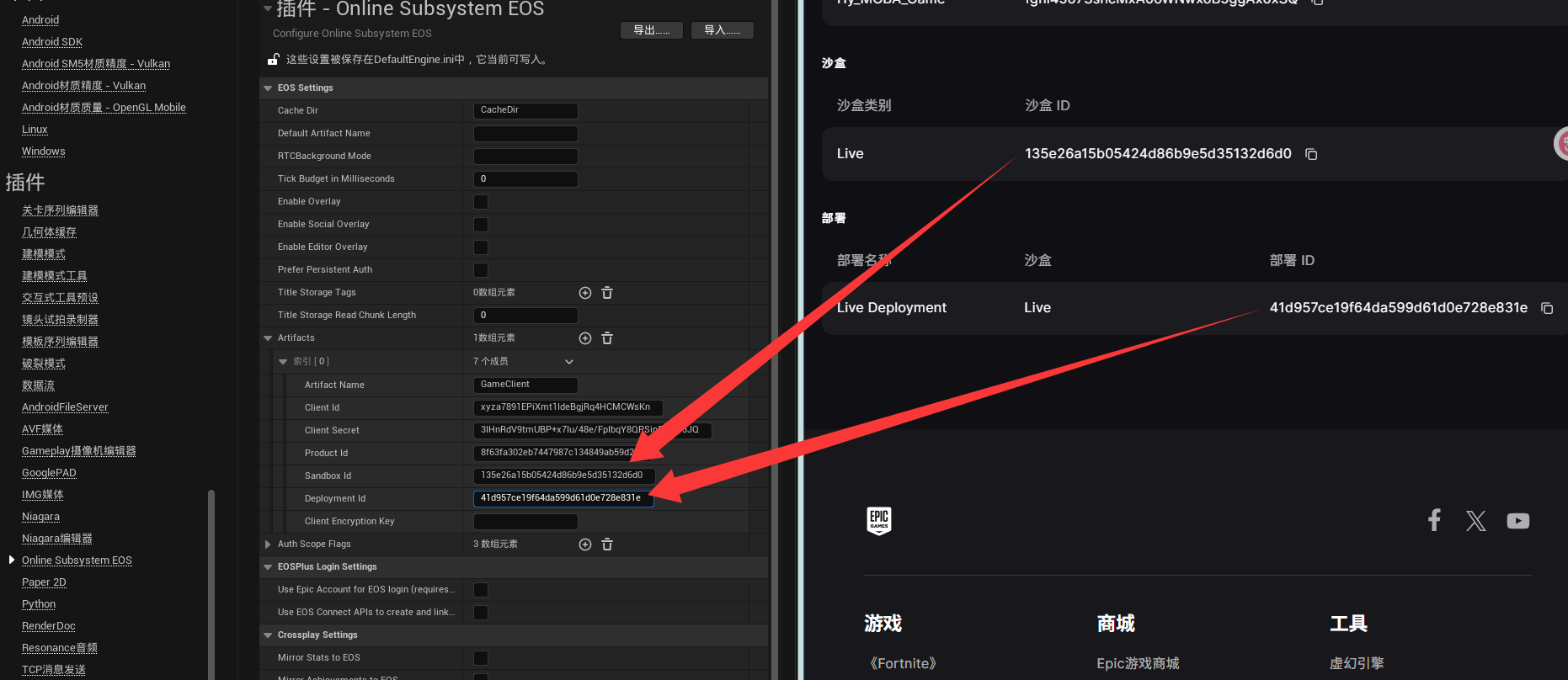The image size is (1568, 680).
Task: Collapse the EOS Settings section
Action: click(268, 88)
